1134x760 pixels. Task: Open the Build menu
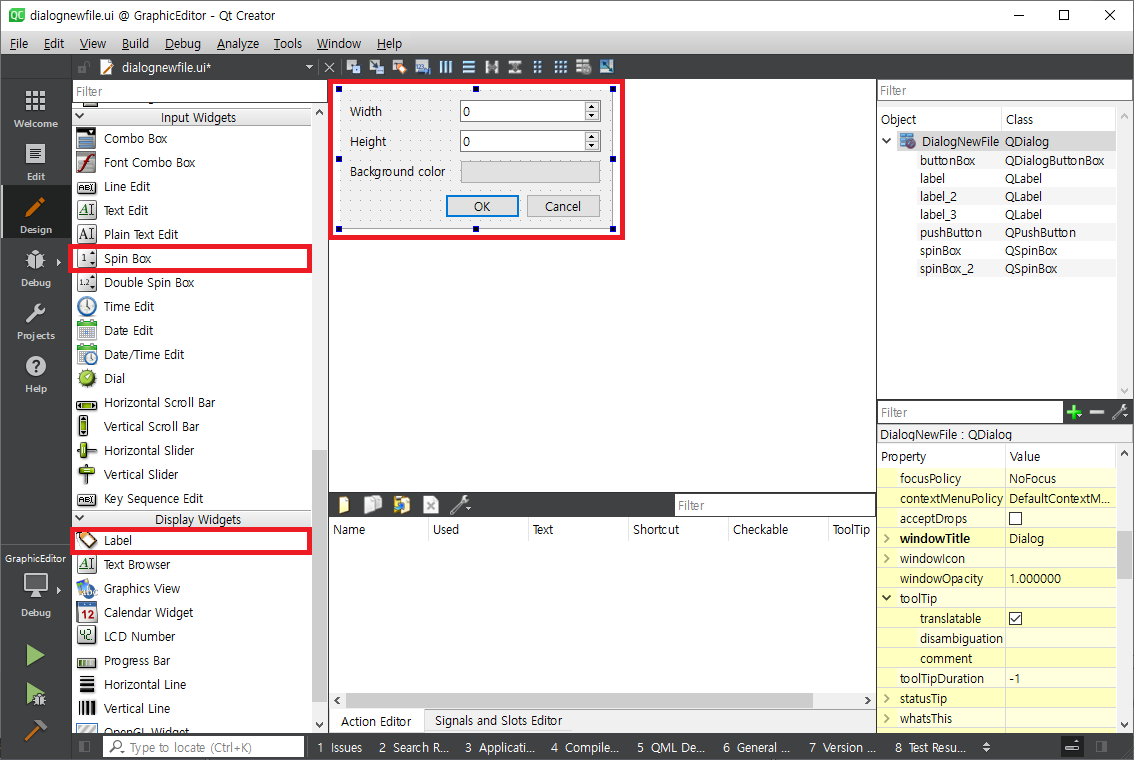pyautogui.click(x=135, y=43)
